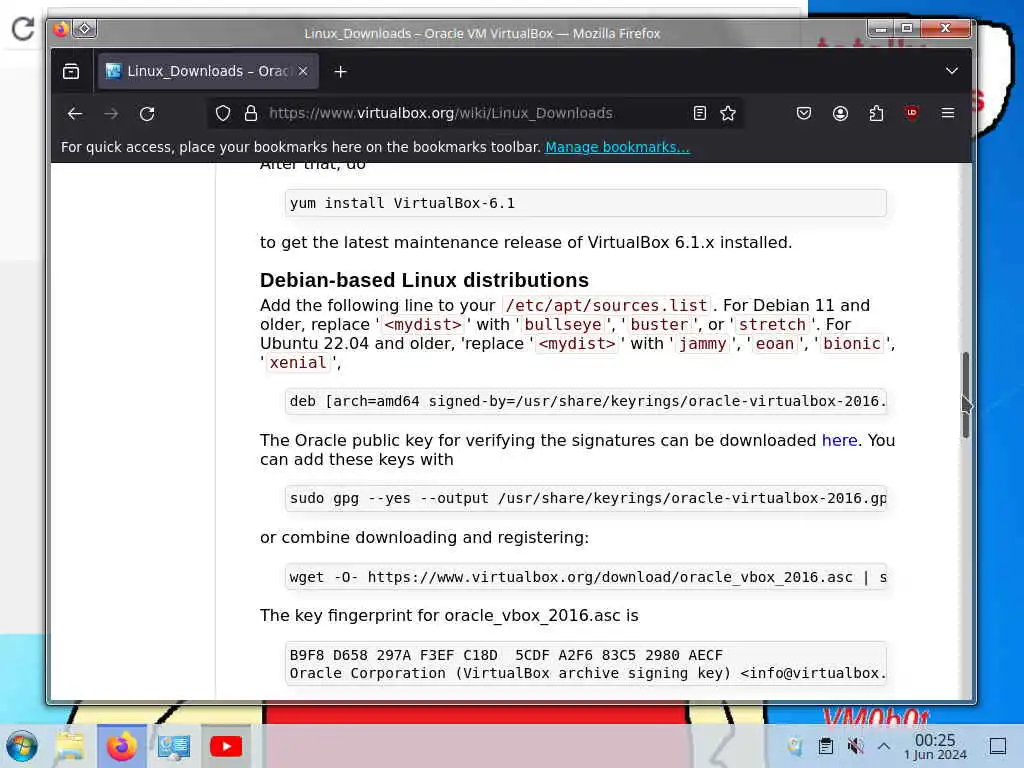Screen dimensions: 1024x768
Task: Click the reload icon in background window
Action: pos(23,28)
